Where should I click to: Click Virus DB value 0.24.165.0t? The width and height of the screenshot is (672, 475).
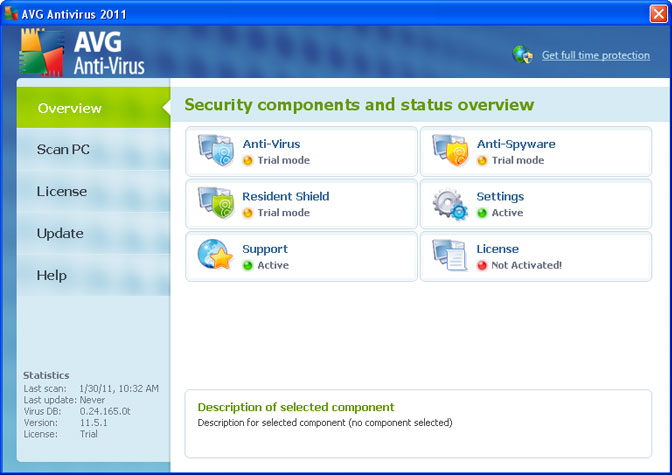[x=105, y=412]
